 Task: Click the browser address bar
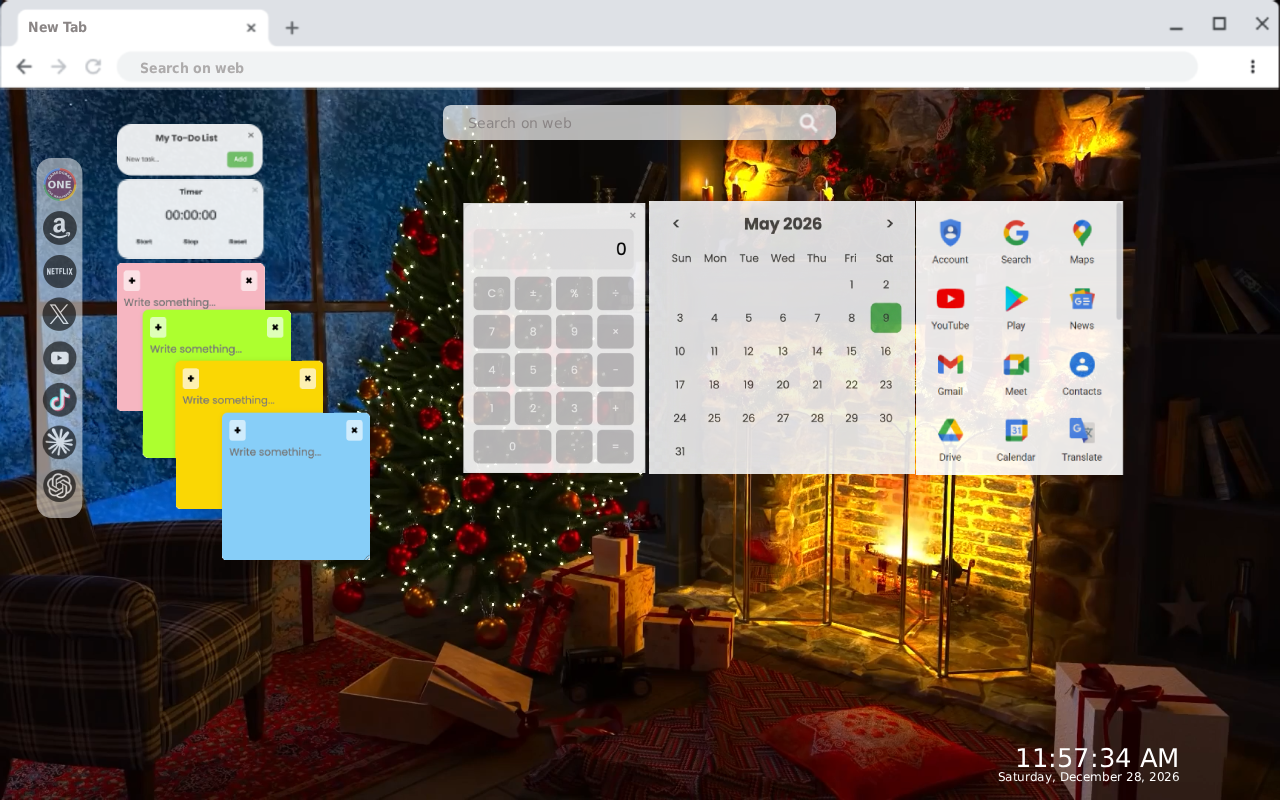(657, 67)
